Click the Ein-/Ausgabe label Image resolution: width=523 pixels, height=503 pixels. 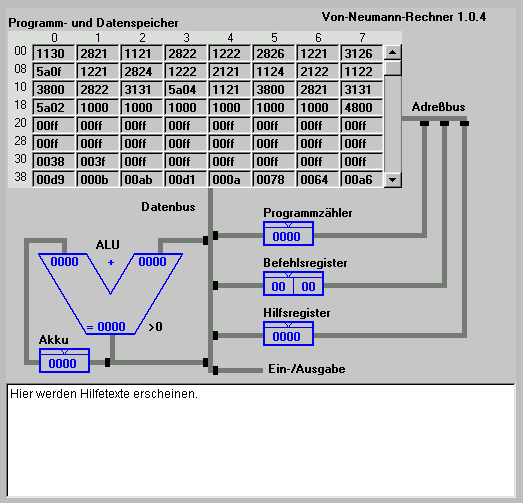pyautogui.click(x=307, y=369)
